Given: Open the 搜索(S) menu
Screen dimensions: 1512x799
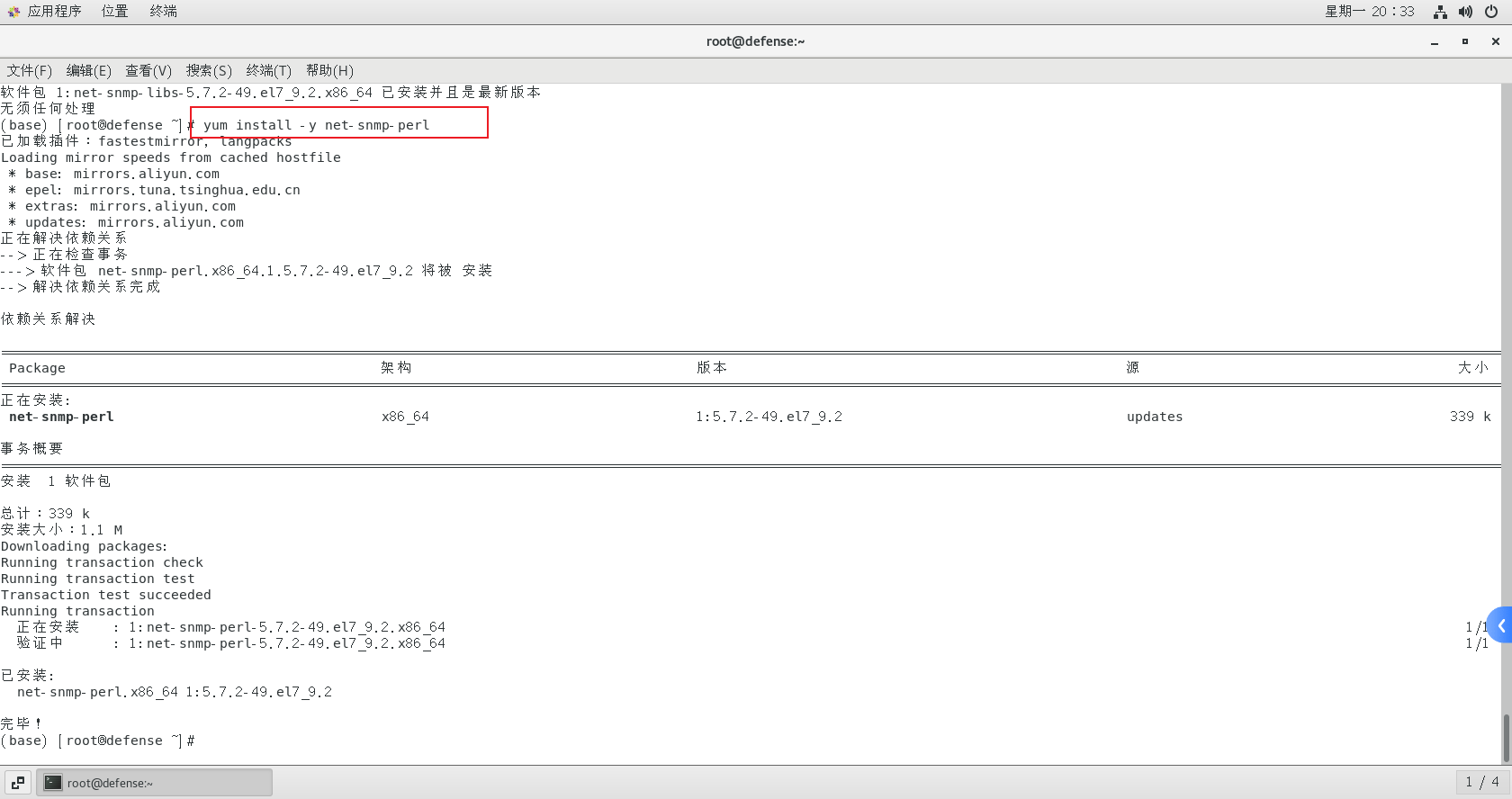Looking at the screenshot, I should [209, 70].
